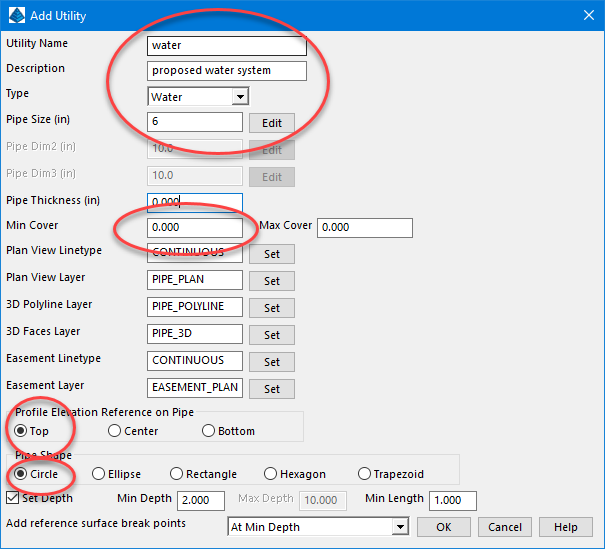Choose Bottom profile elevation reference
This screenshot has width=605, height=549.
(x=208, y=431)
